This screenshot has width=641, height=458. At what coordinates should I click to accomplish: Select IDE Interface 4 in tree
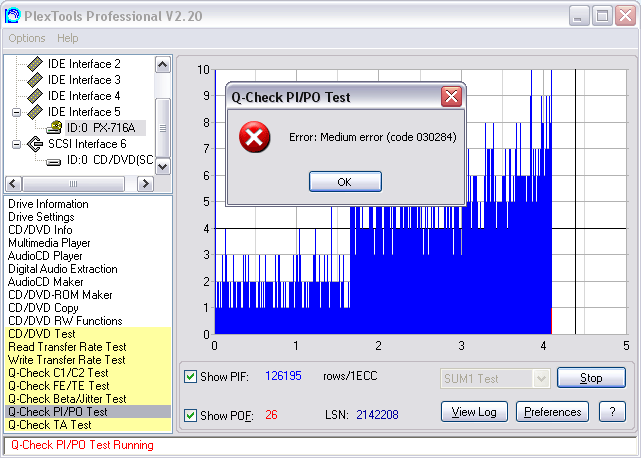click(x=84, y=96)
